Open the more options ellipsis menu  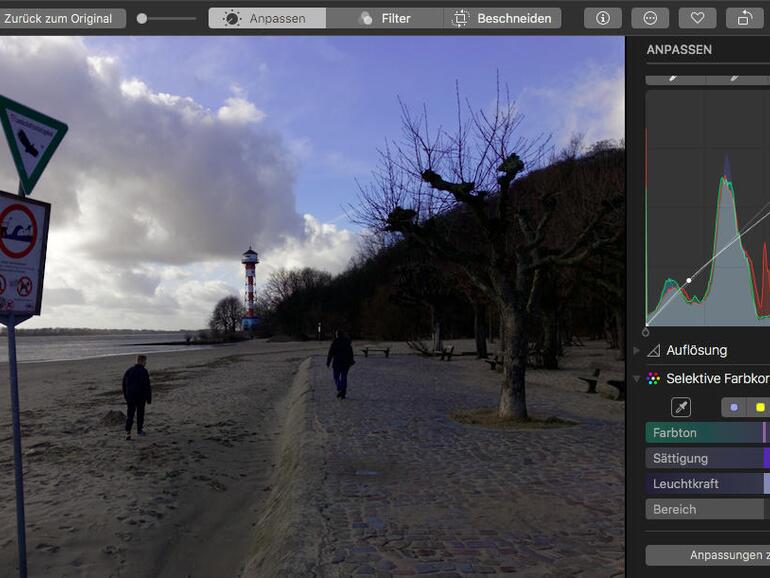(650, 18)
